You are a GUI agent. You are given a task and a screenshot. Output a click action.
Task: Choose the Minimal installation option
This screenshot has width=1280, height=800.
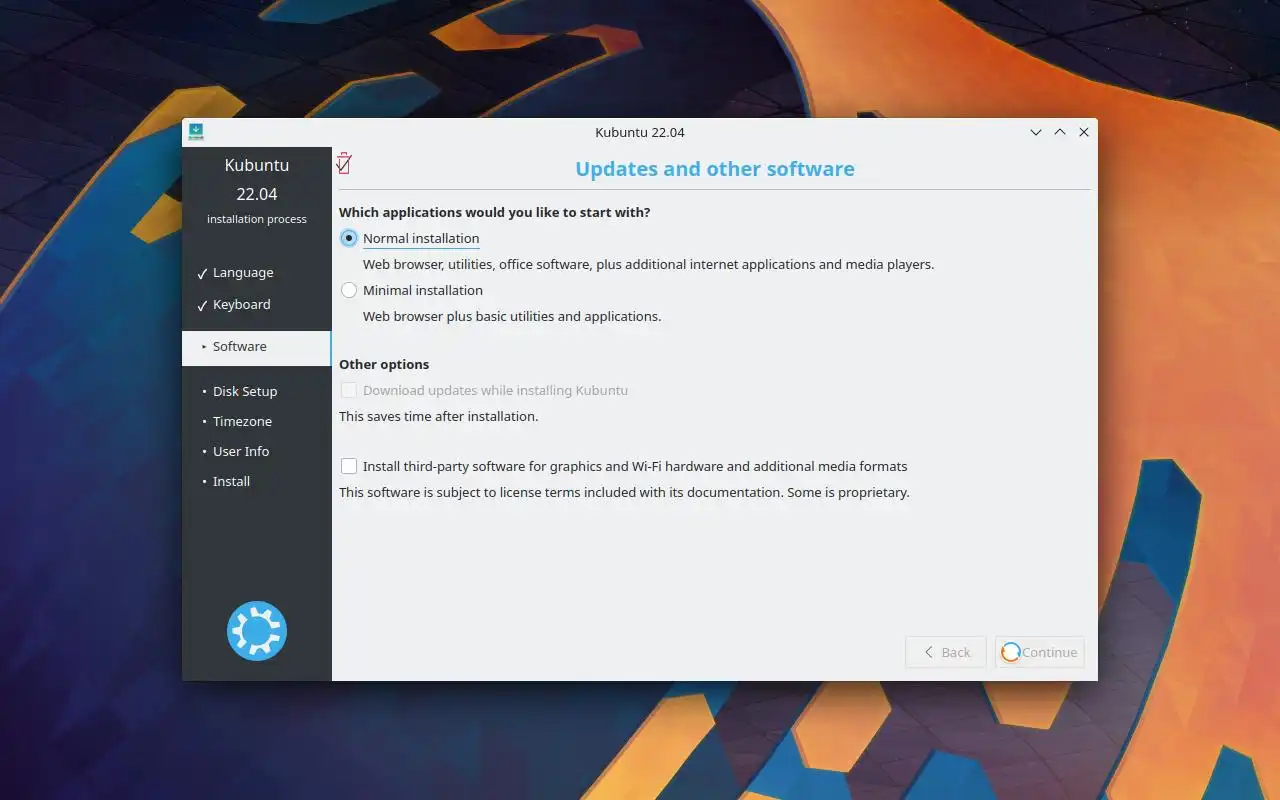pos(349,290)
